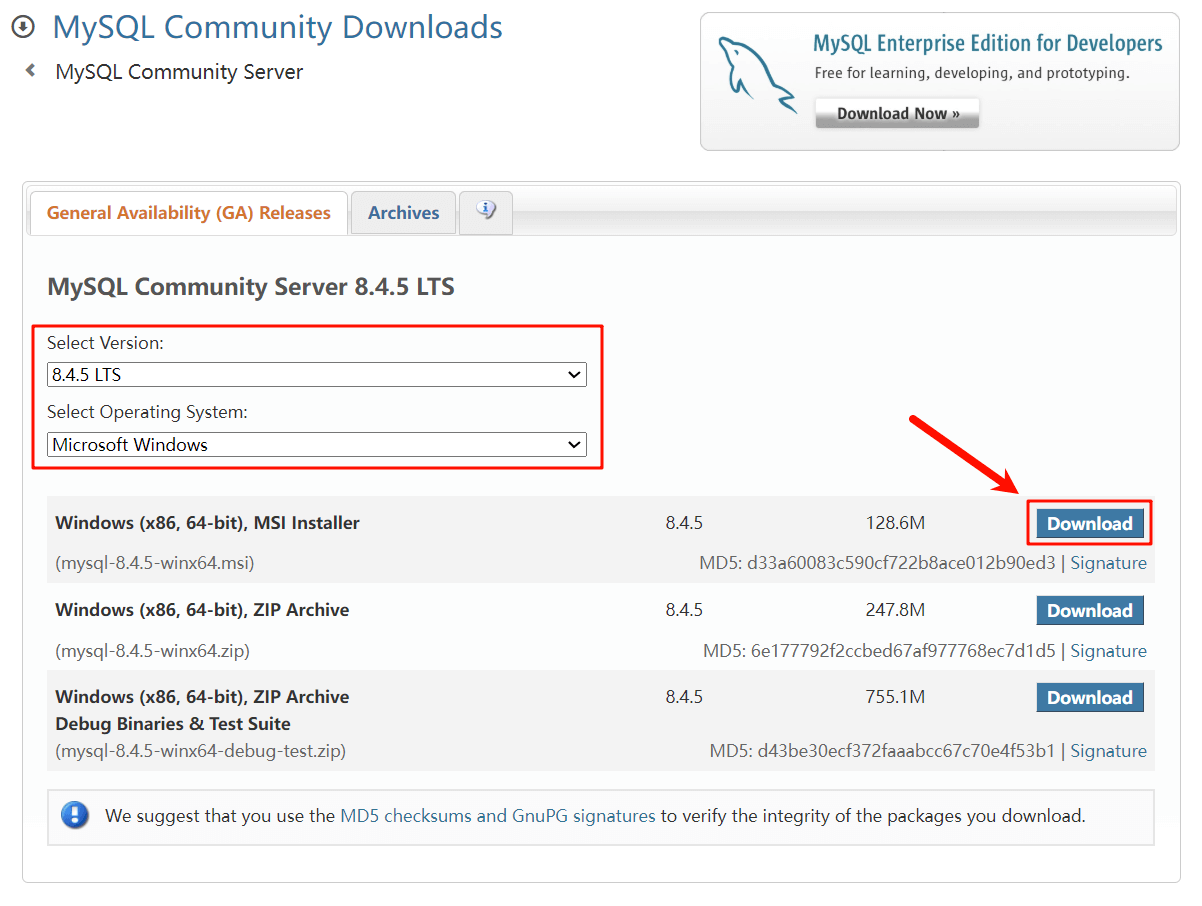
Task: Click Download Now in the Enterprise banner
Action: 898,113
